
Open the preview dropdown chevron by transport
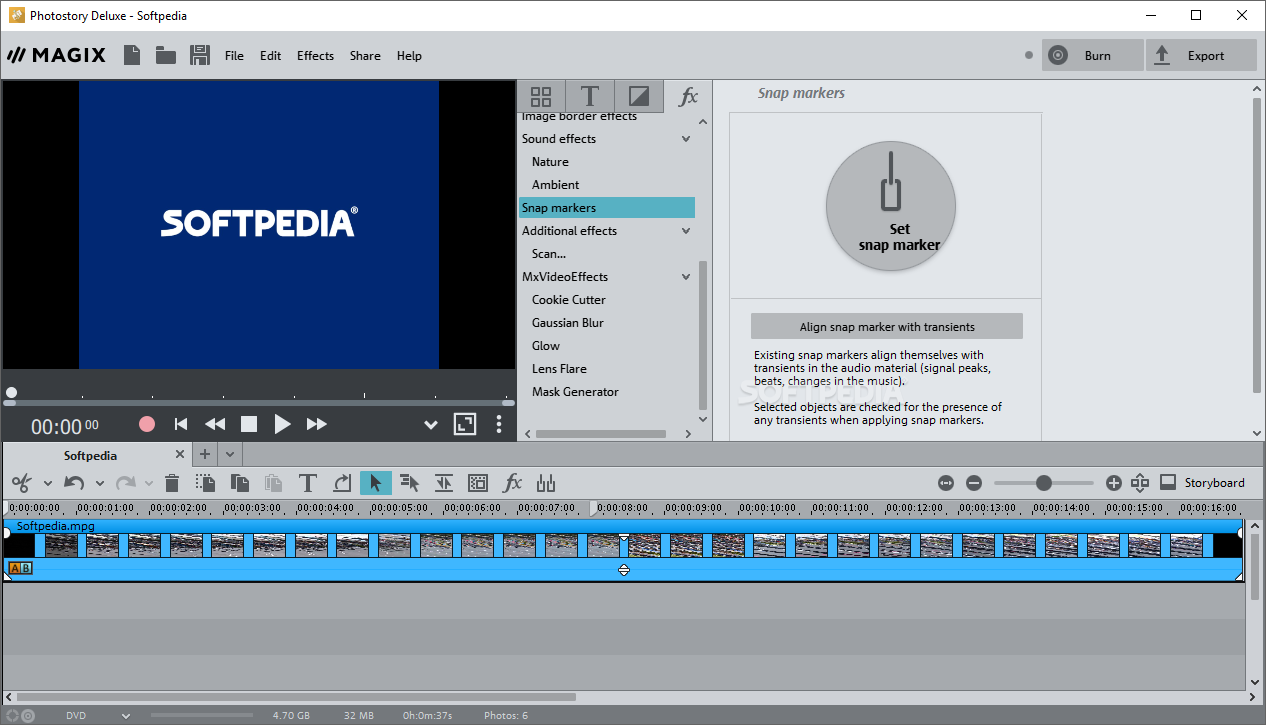[431, 424]
